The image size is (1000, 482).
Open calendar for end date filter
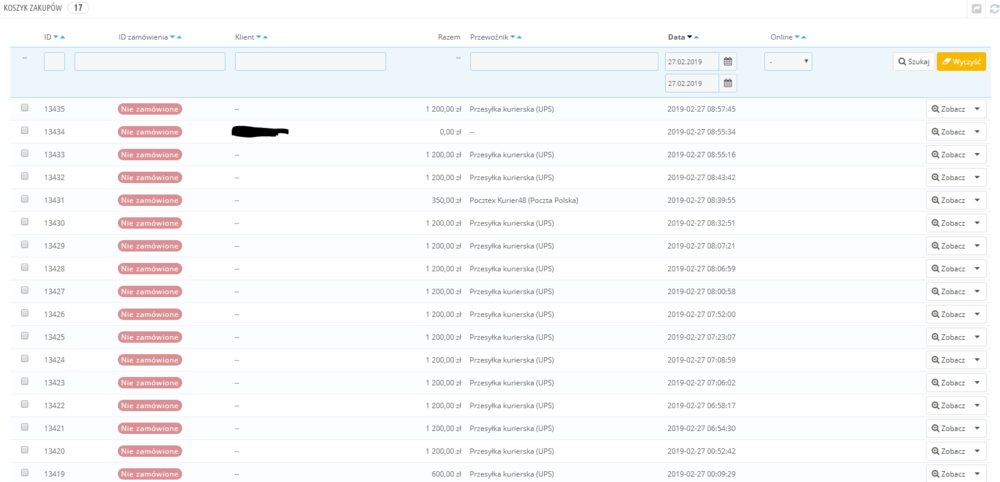[x=728, y=83]
